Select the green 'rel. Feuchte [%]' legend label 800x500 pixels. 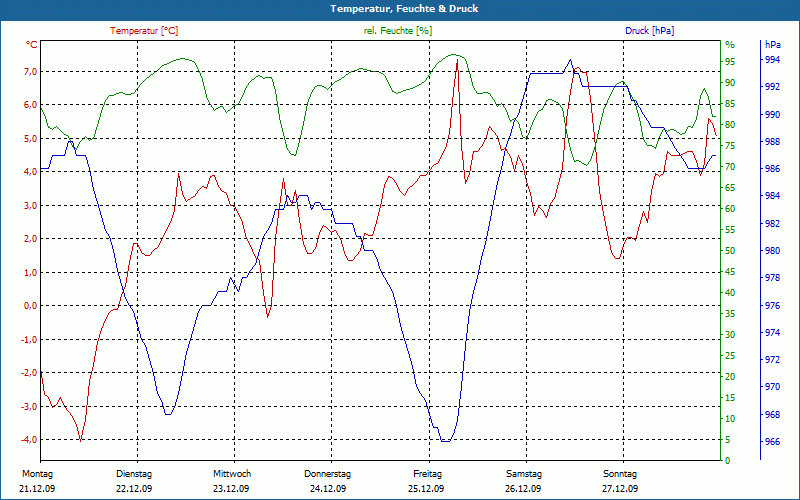click(x=398, y=31)
